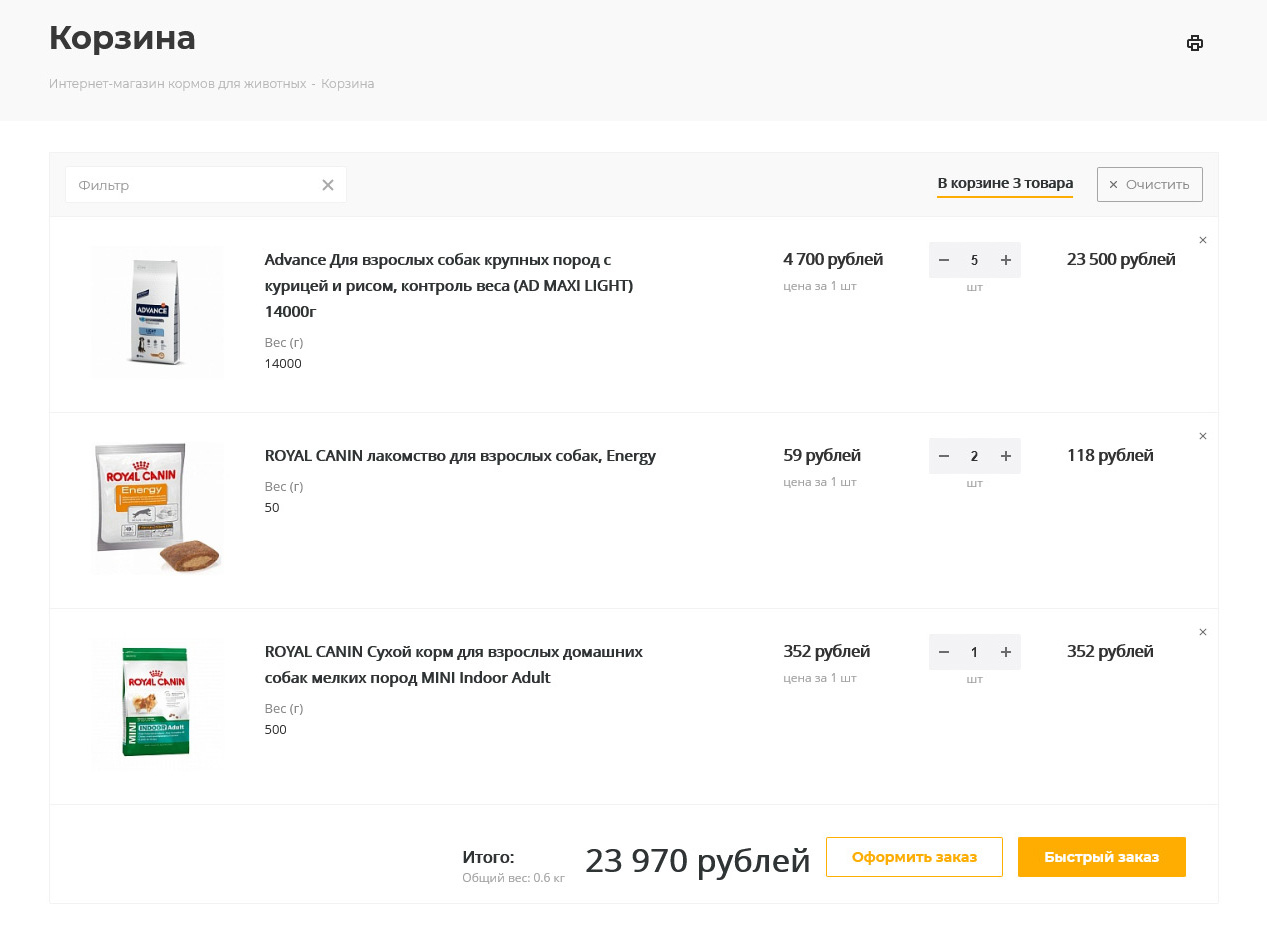Click the MINI Indoor Adult bag image
The width and height of the screenshot is (1267, 940).
pyautogui.click(x=155, y=703)
